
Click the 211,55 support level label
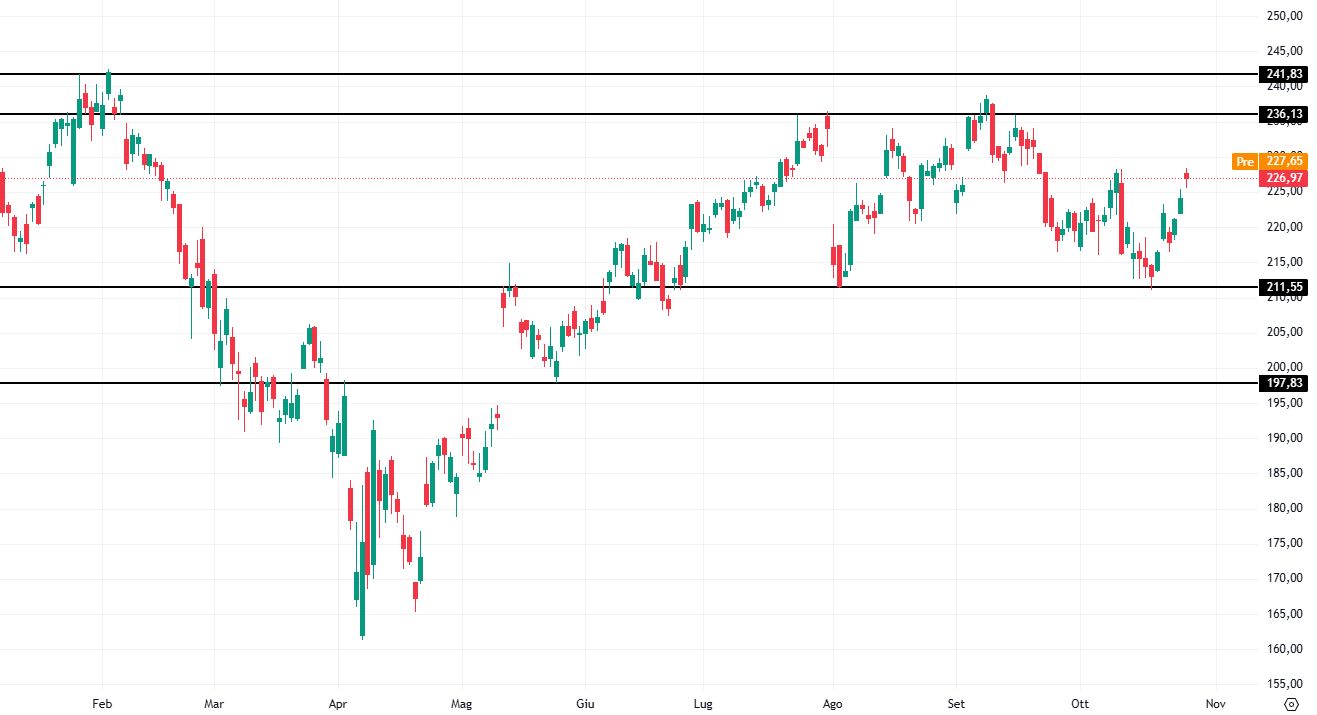point(1284,288)
